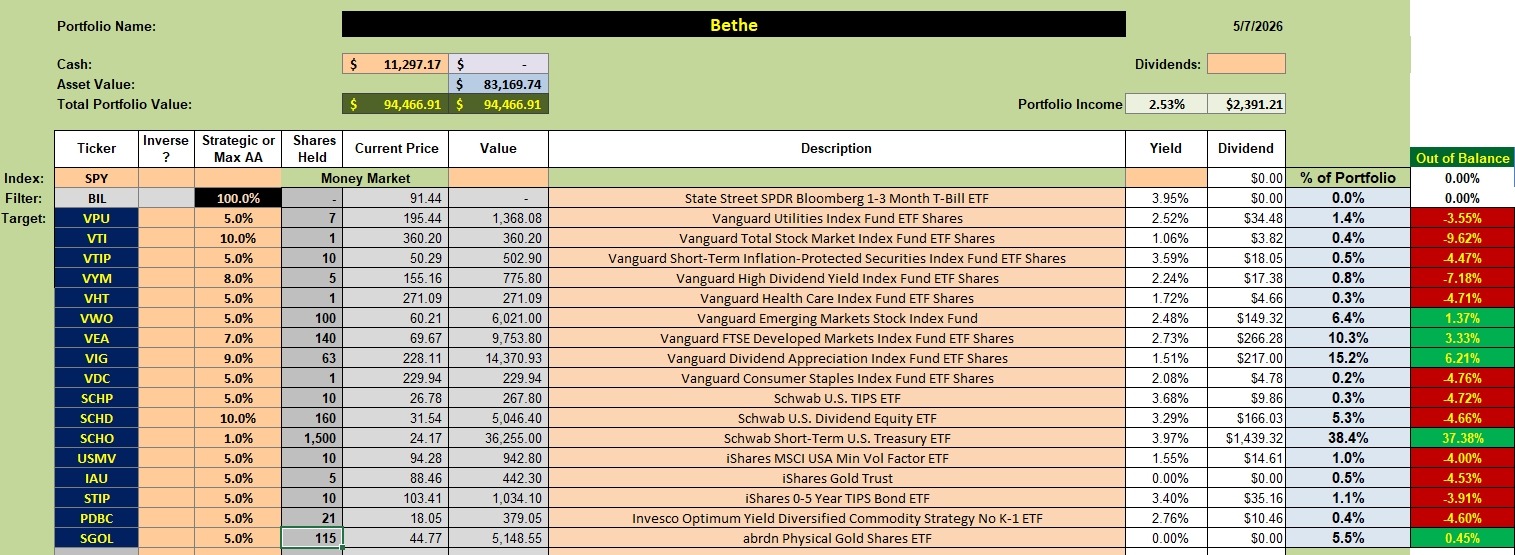Select the VDC ticker cell
1515x555 pixels.
click(97, 378)
